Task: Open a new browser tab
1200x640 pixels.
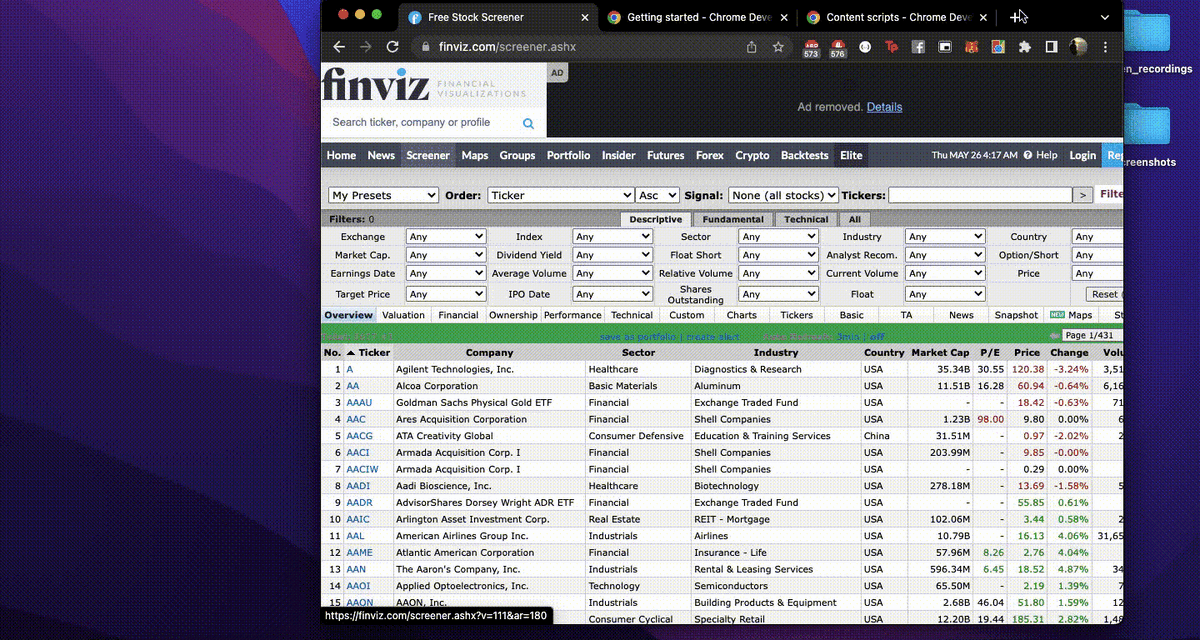Action: (x=1017, y=17)
